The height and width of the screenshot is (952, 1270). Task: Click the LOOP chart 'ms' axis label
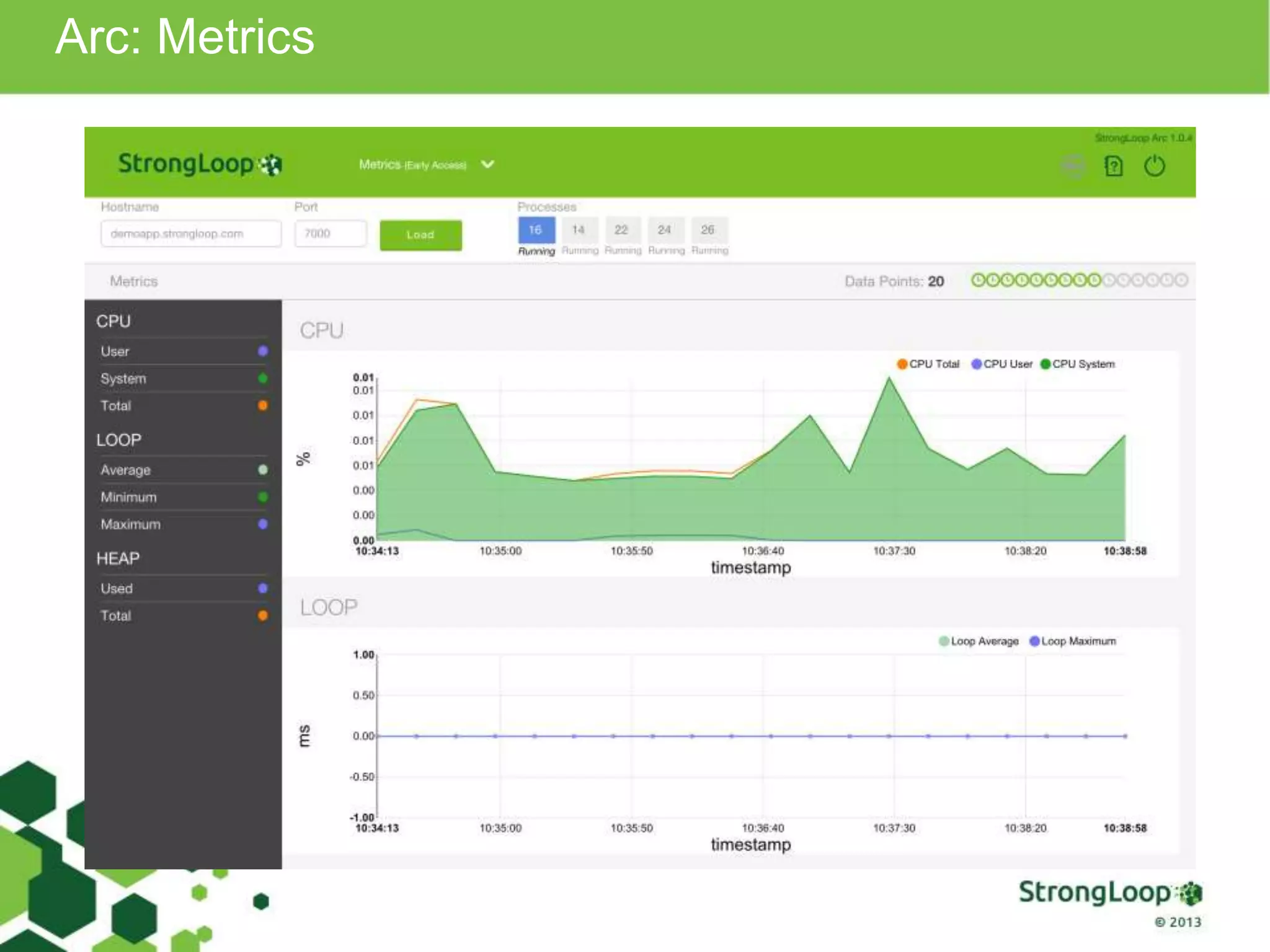(x=303, y=736)
